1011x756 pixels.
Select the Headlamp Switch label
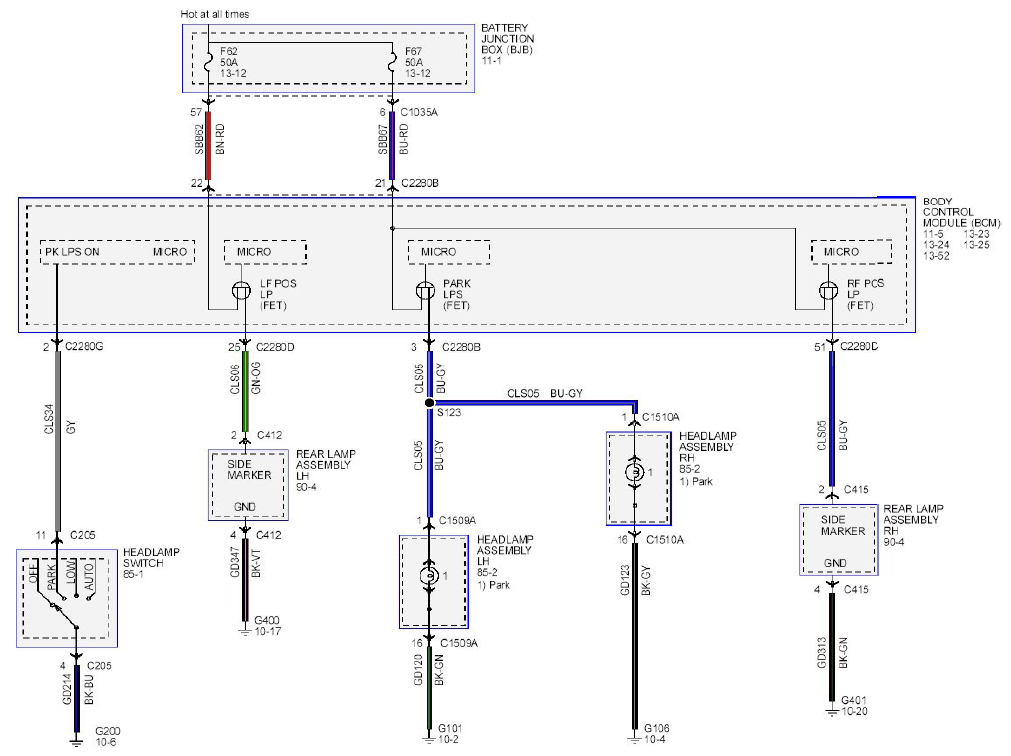pos(152,563)
